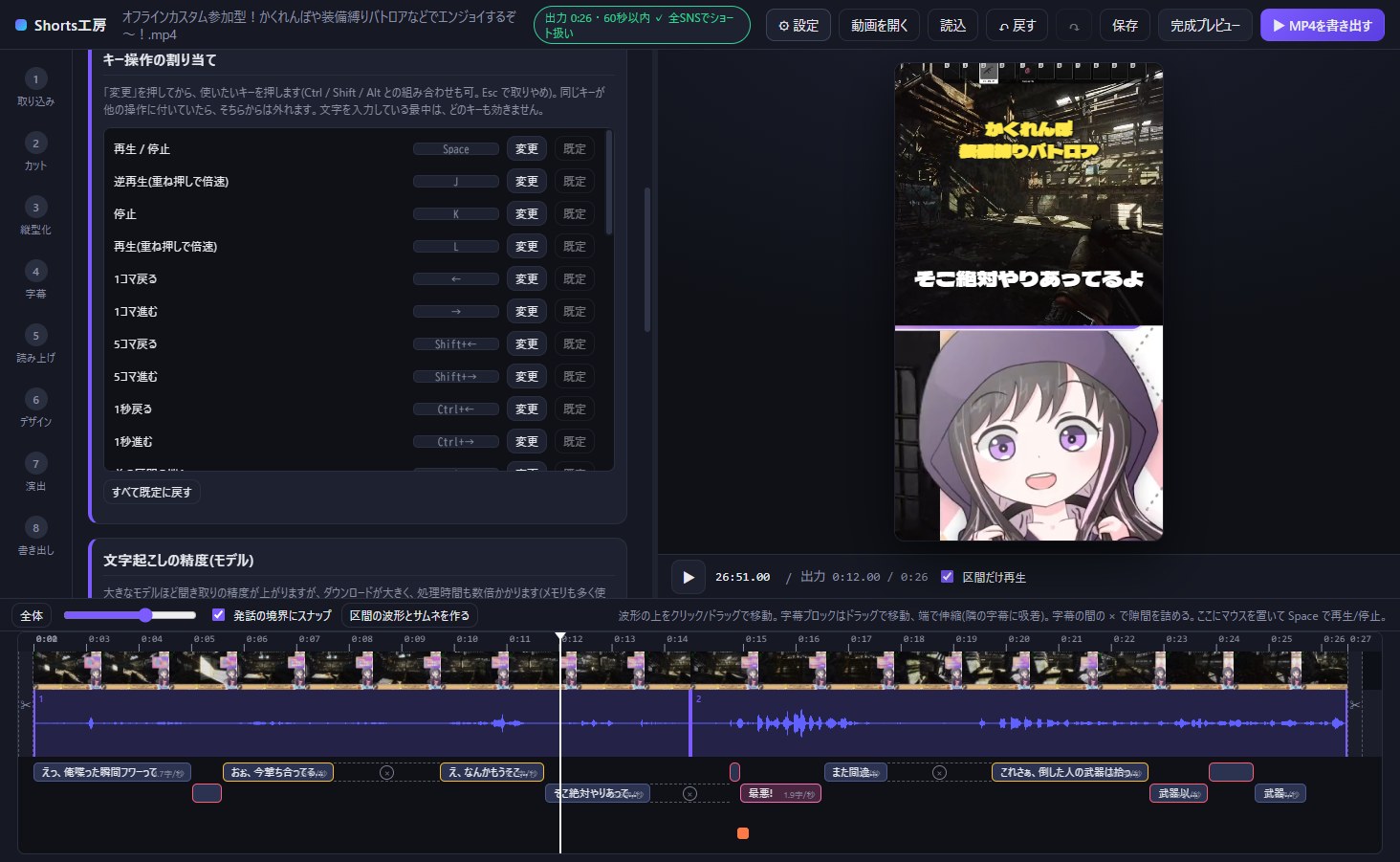The height and width of the screenshot is (862, 1400).
Task: Change key for 再生(重ね押しで倍速)
Action: click(x=526, y=246)
